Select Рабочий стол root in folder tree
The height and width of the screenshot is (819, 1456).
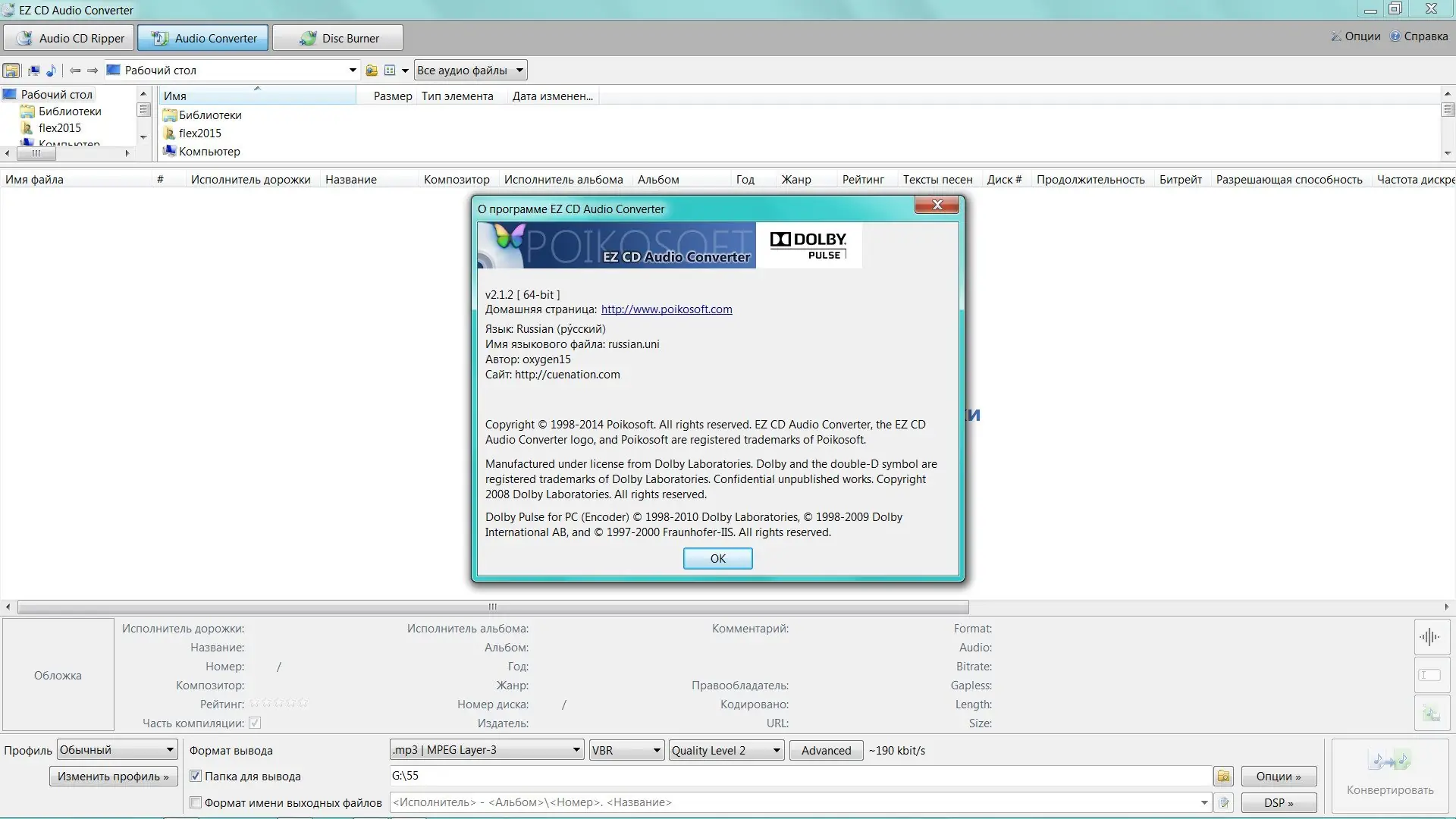56,95
